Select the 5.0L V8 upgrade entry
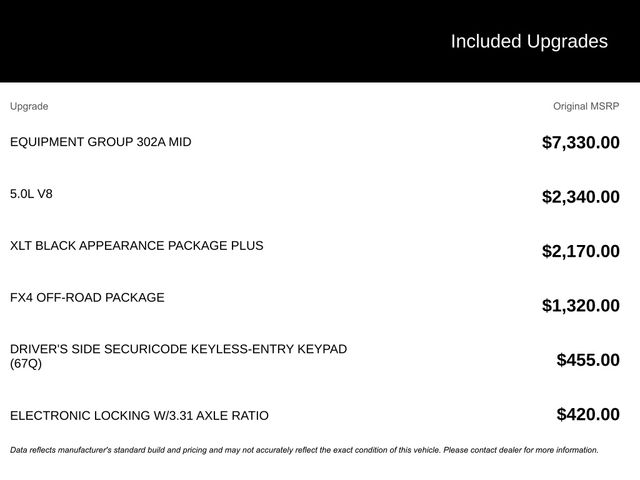Viewport: 640px width, 480px height. (x=31, y=194)
